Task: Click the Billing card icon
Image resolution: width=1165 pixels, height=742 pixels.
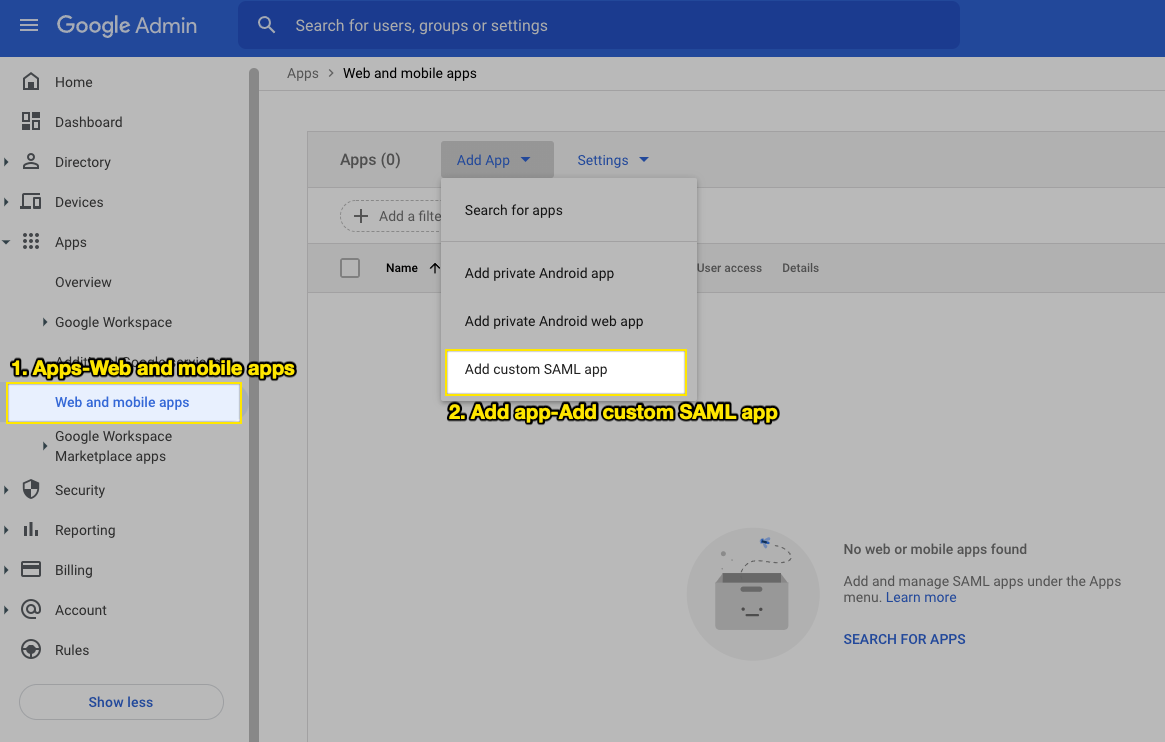Action: coord(30,570)
